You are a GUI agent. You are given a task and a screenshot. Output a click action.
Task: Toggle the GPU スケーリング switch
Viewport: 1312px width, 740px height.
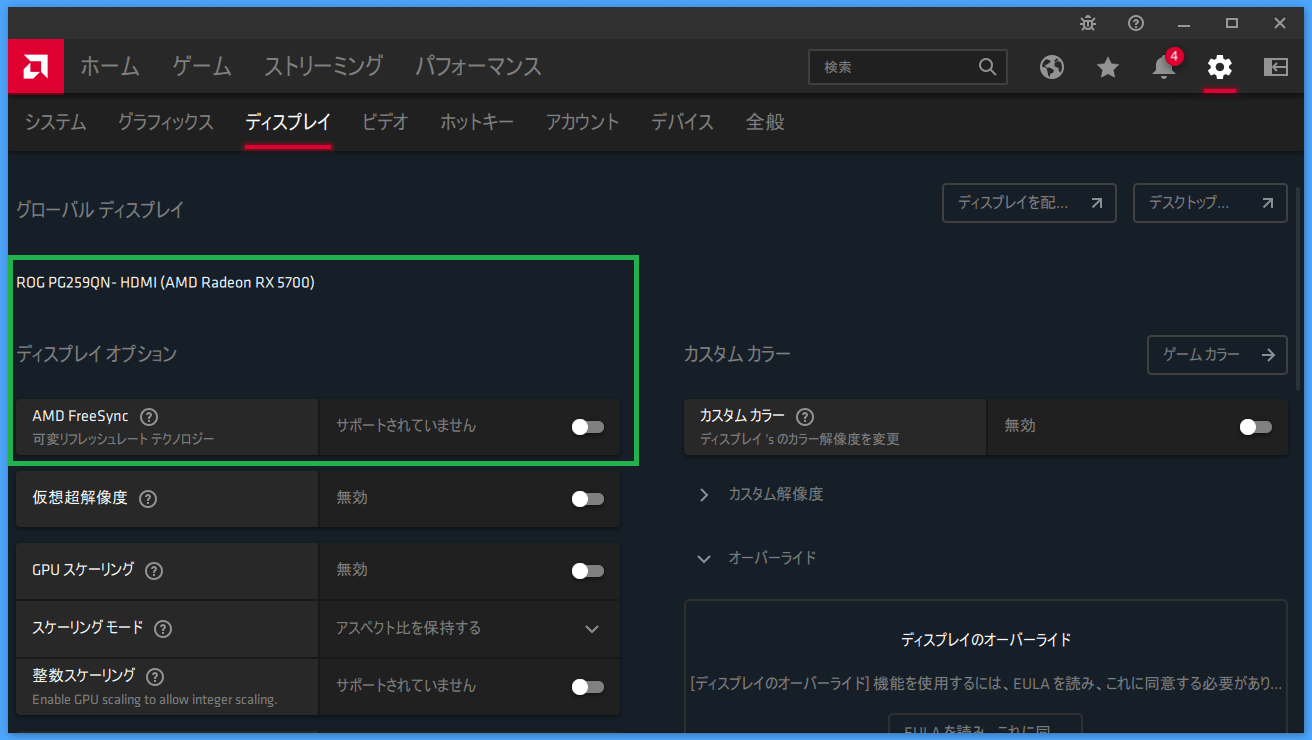pyautogui.click(x=588, y=571)
